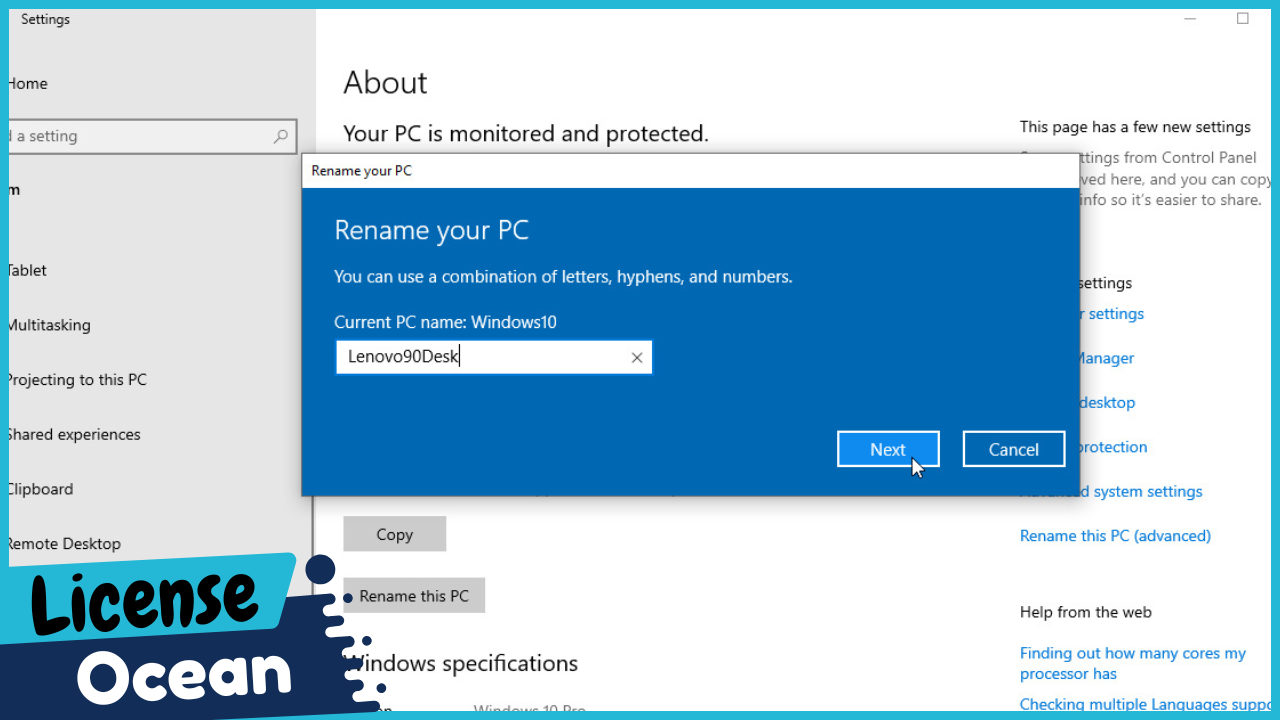Viewport: 1280px width, 720px height.
Task: Cancel the Rename your PC dialog
Action: (1013, 449)
